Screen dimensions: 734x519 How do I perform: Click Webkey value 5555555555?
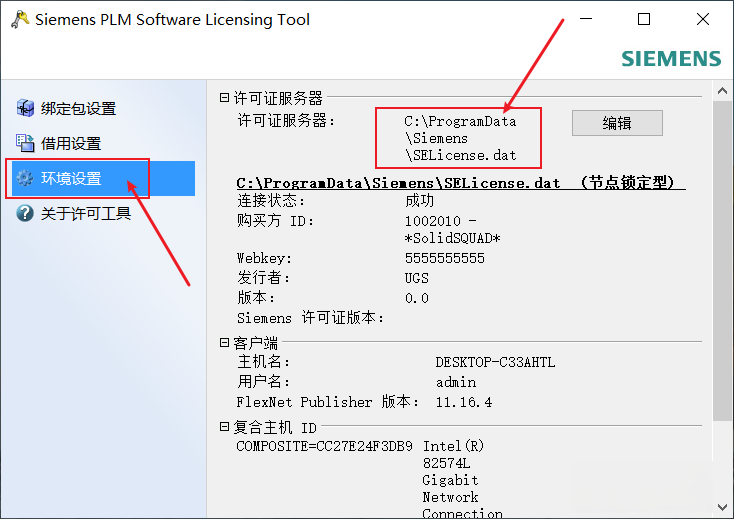tap(445, 258)
